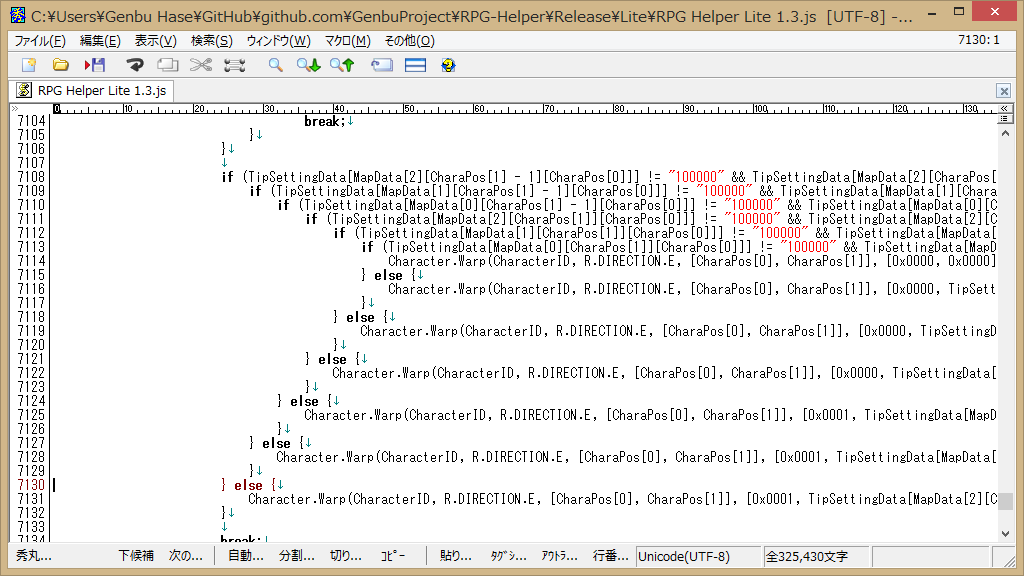Open the 検索(S) menu

click(211, 41)
